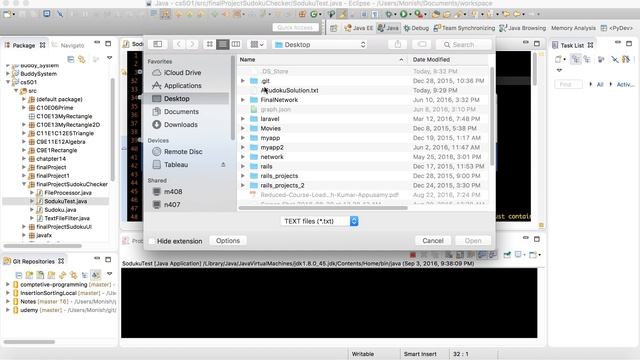The height and width of the screenshot is (360, 640).
Task: Click Open Console icon in Console toolbar
Action: click(x=533, y=255)
